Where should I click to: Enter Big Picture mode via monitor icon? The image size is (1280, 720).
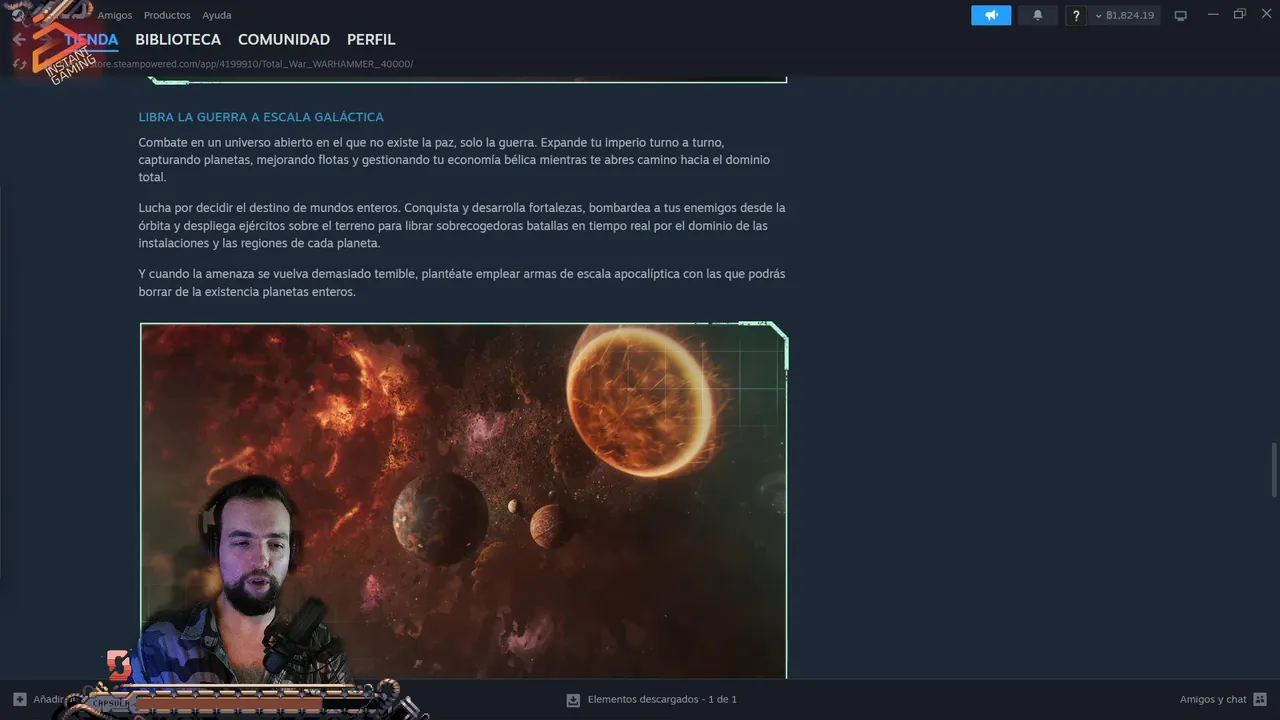(1181, 15)
